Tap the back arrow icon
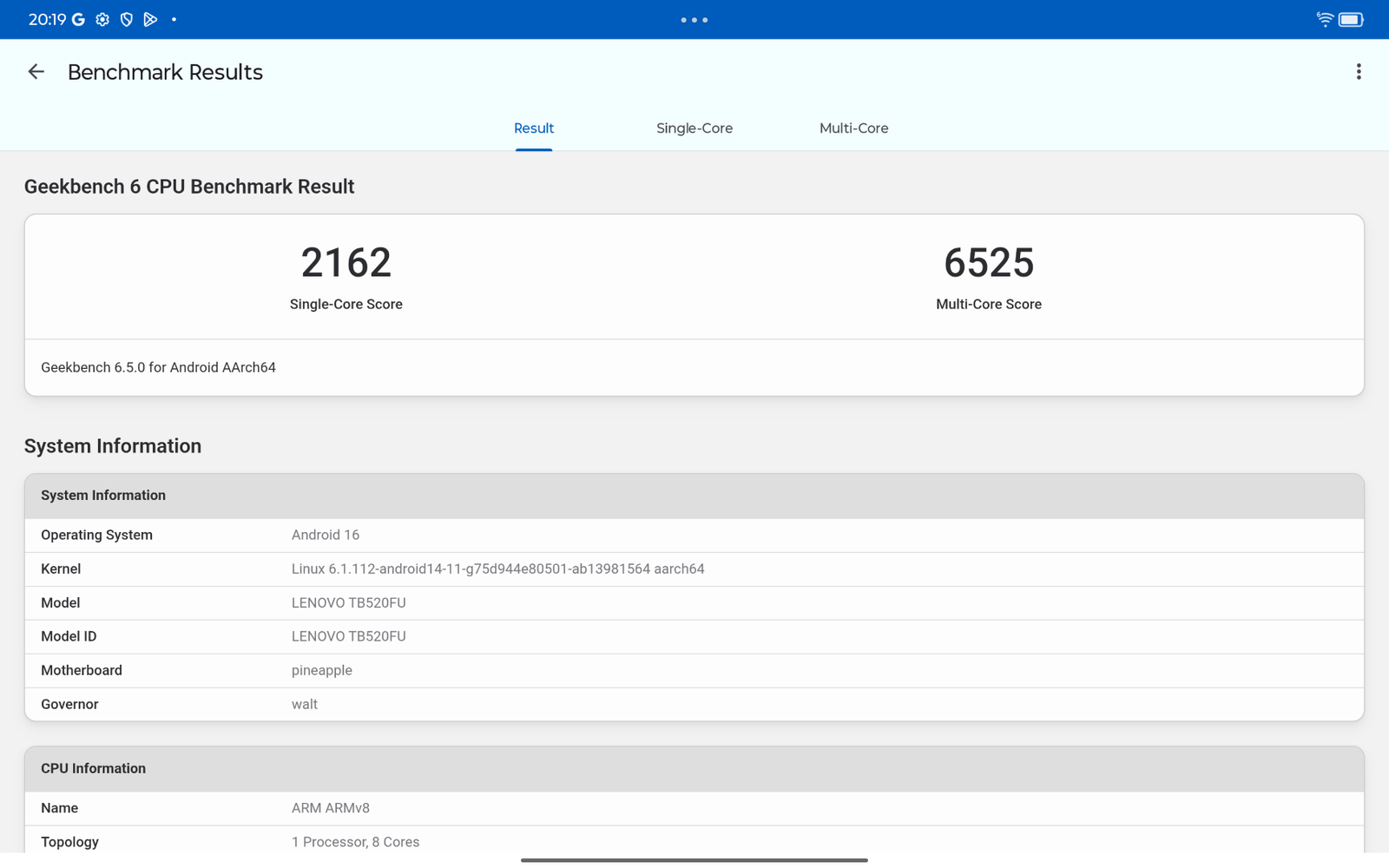The height and width of the screenshot is (868, 1389). (x=36, y=72)
